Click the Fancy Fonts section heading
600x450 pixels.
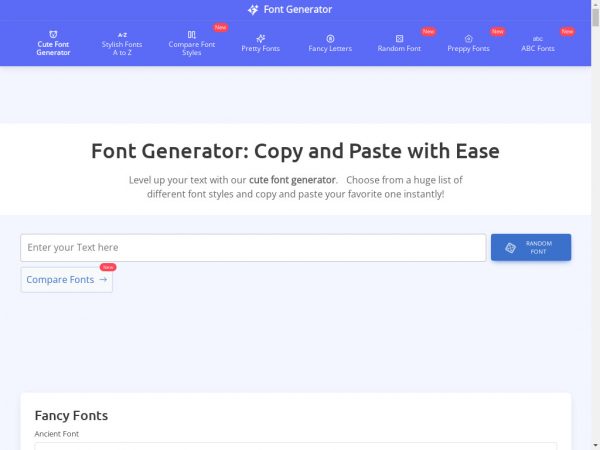point(71,415)
